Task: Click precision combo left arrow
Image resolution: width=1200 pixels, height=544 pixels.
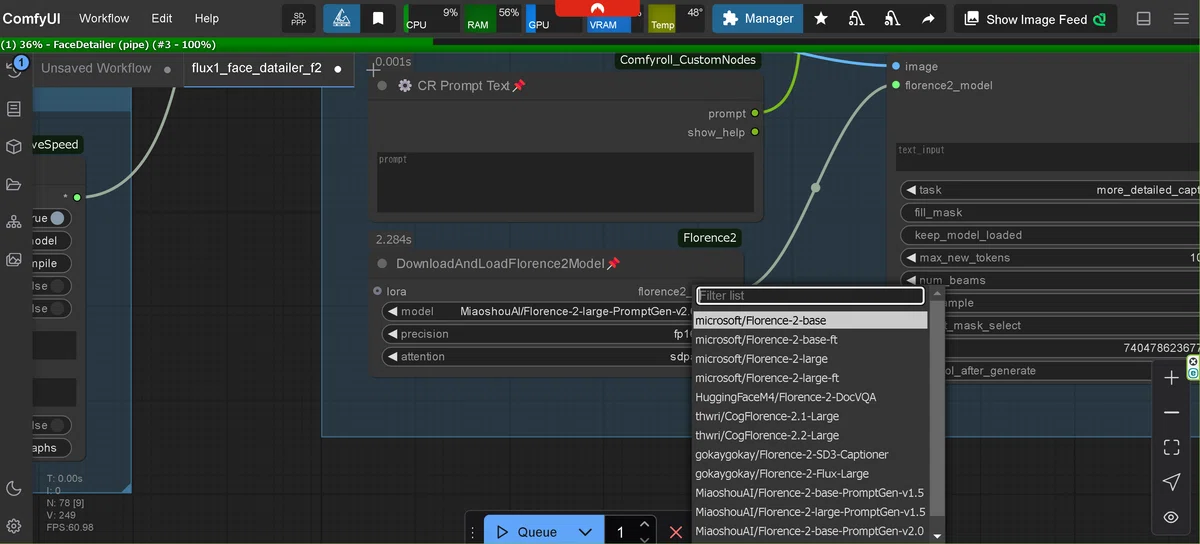Action: 392,334
